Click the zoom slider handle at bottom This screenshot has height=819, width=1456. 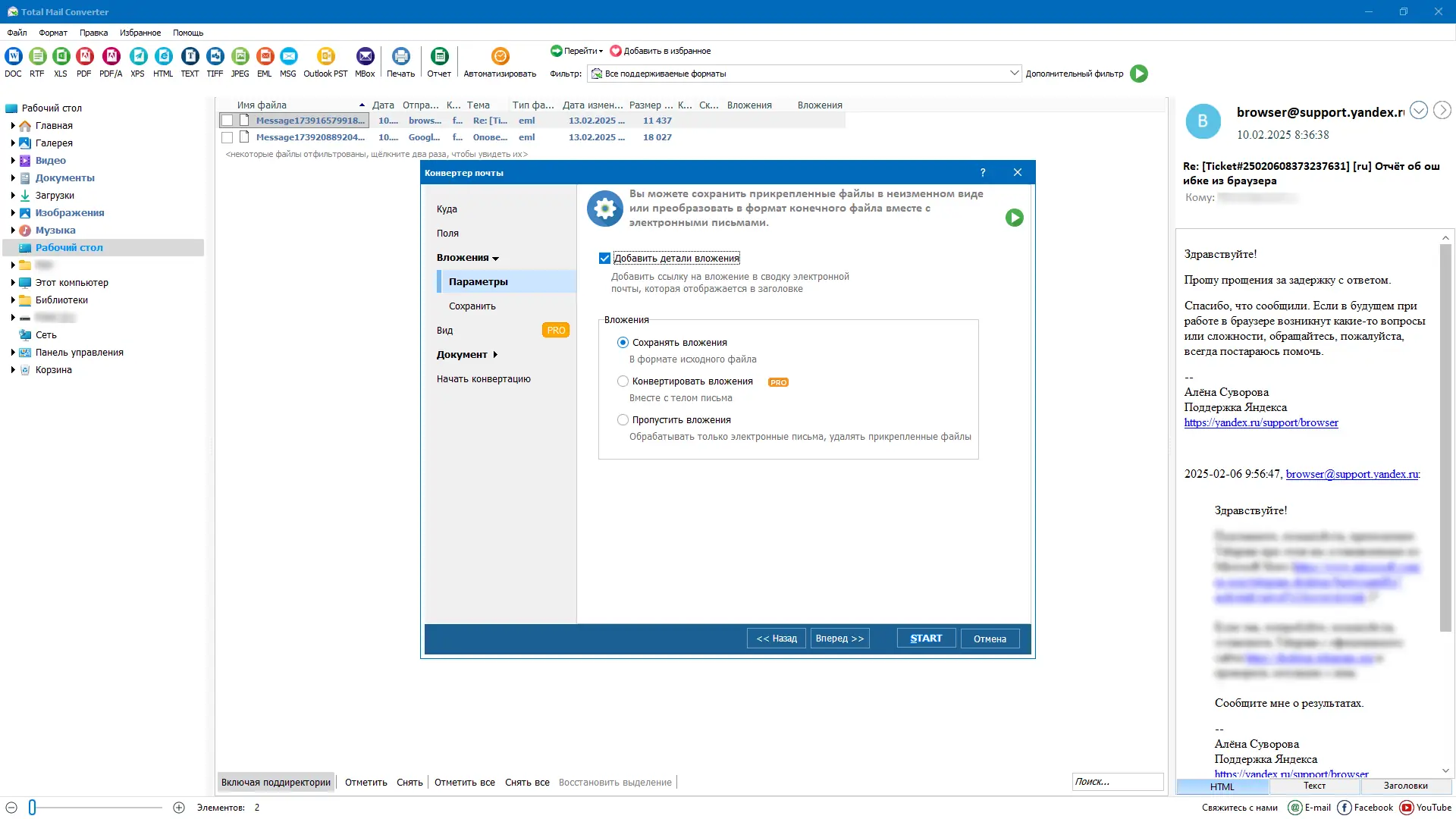32,808
